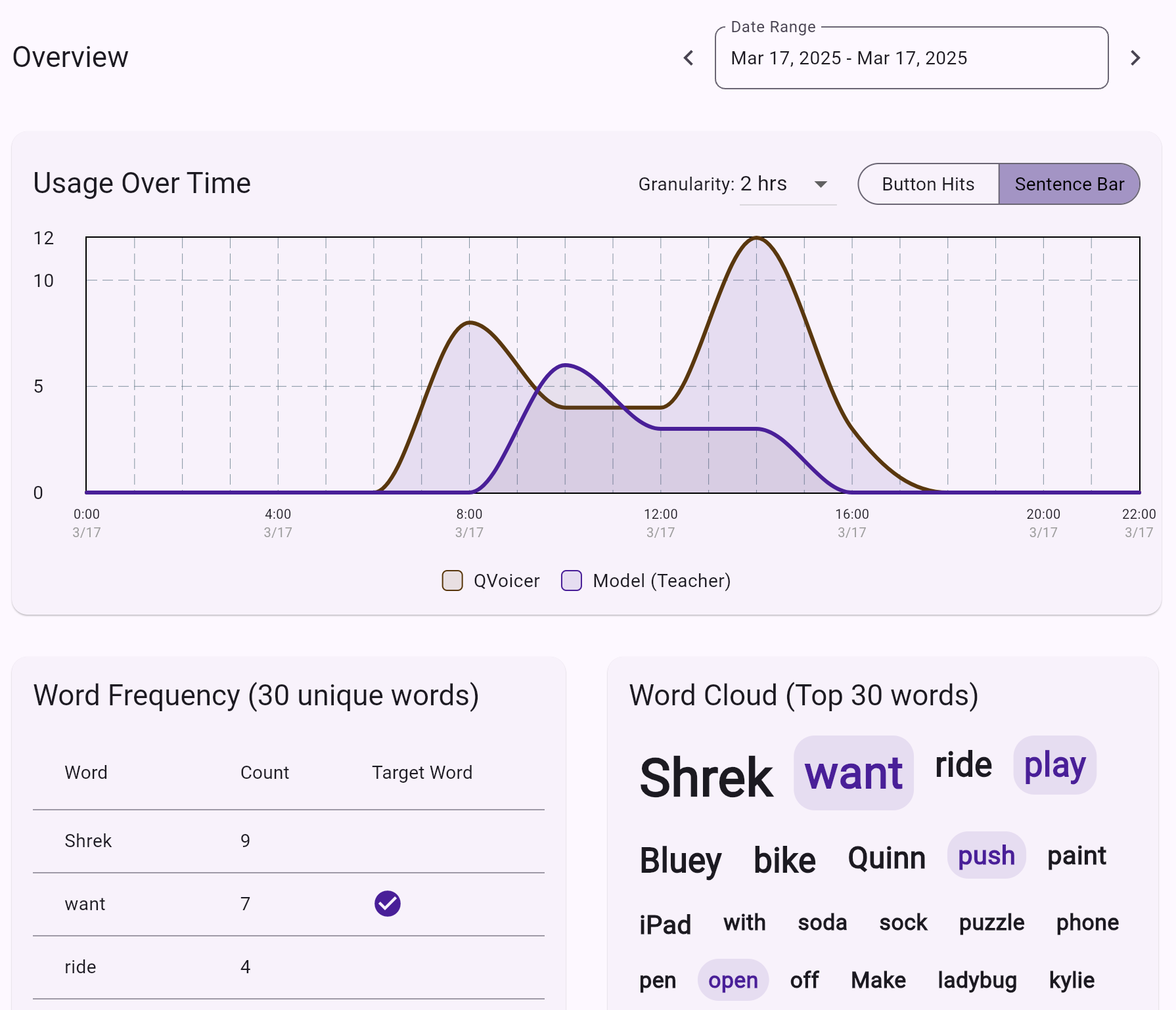
Task: Select the Shrek row in word table
Action: pos(289,841)
